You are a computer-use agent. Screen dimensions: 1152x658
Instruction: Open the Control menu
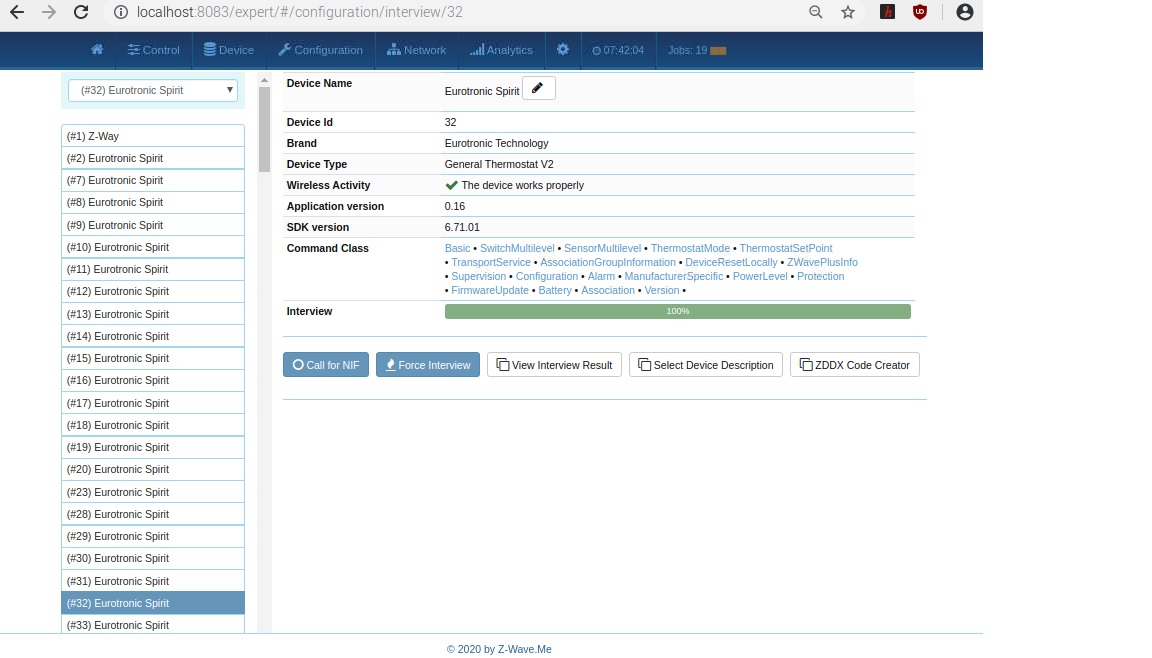click(154, 50)
